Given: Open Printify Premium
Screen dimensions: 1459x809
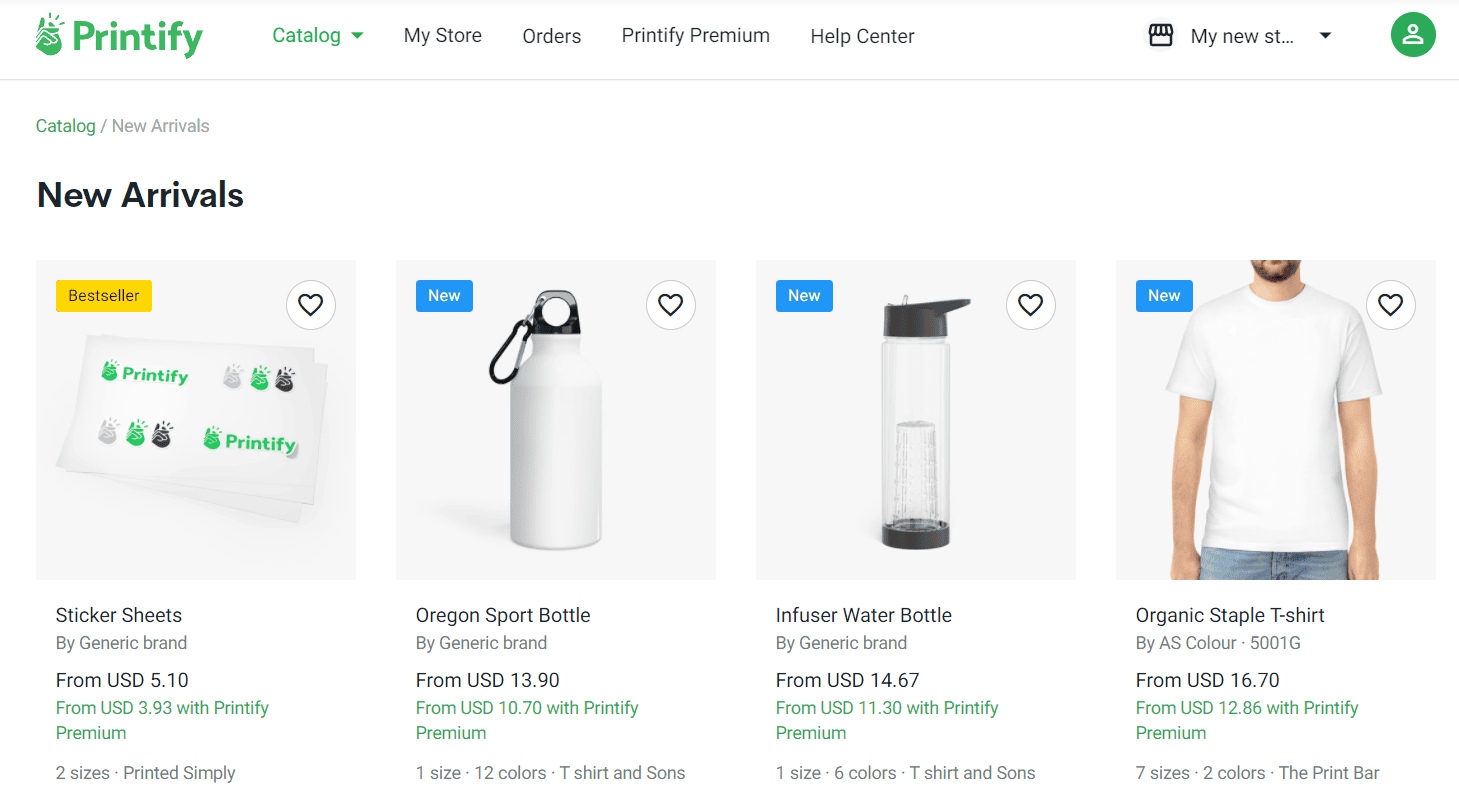Looking at the screenshot, I should [695, 36].
